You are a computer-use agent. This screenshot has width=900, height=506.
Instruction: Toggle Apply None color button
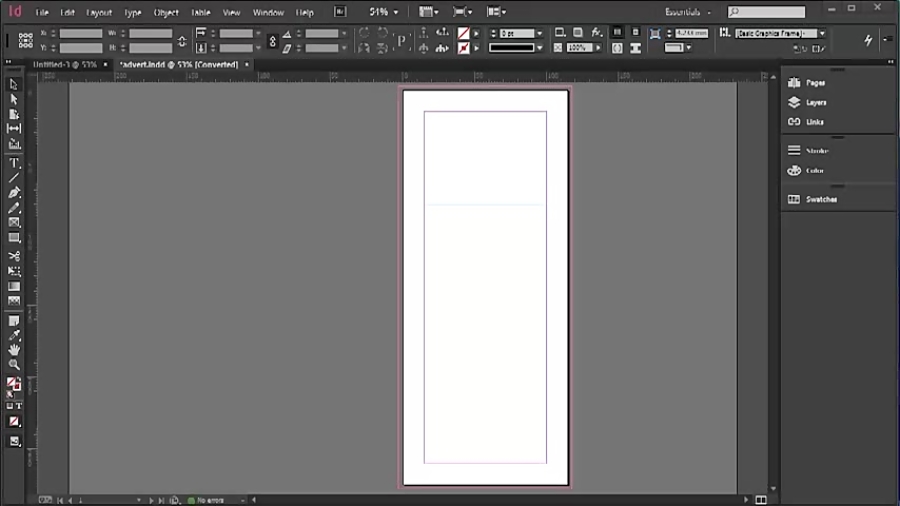click(14, 422)
